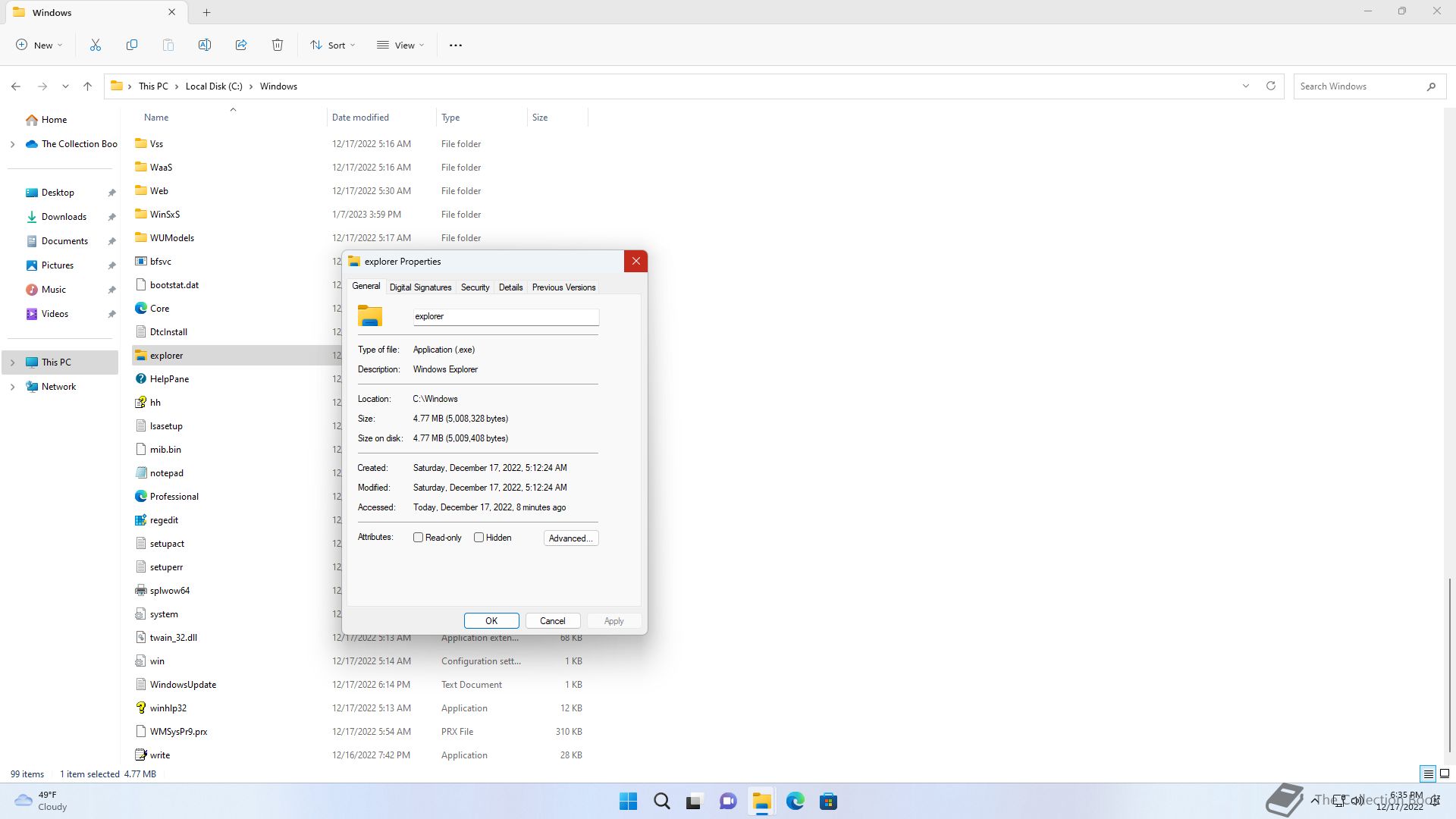
Task: Select the WinSxS folder row
Action: [x=360, y=215]
